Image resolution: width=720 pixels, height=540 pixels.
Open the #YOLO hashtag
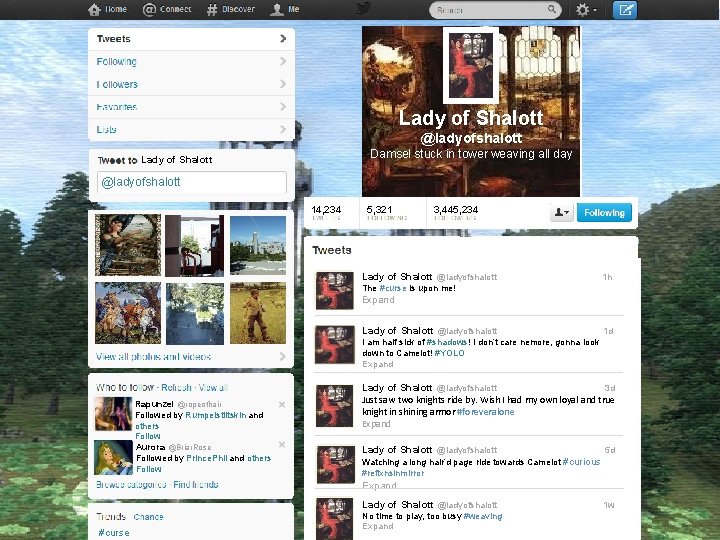pos(450,353)
